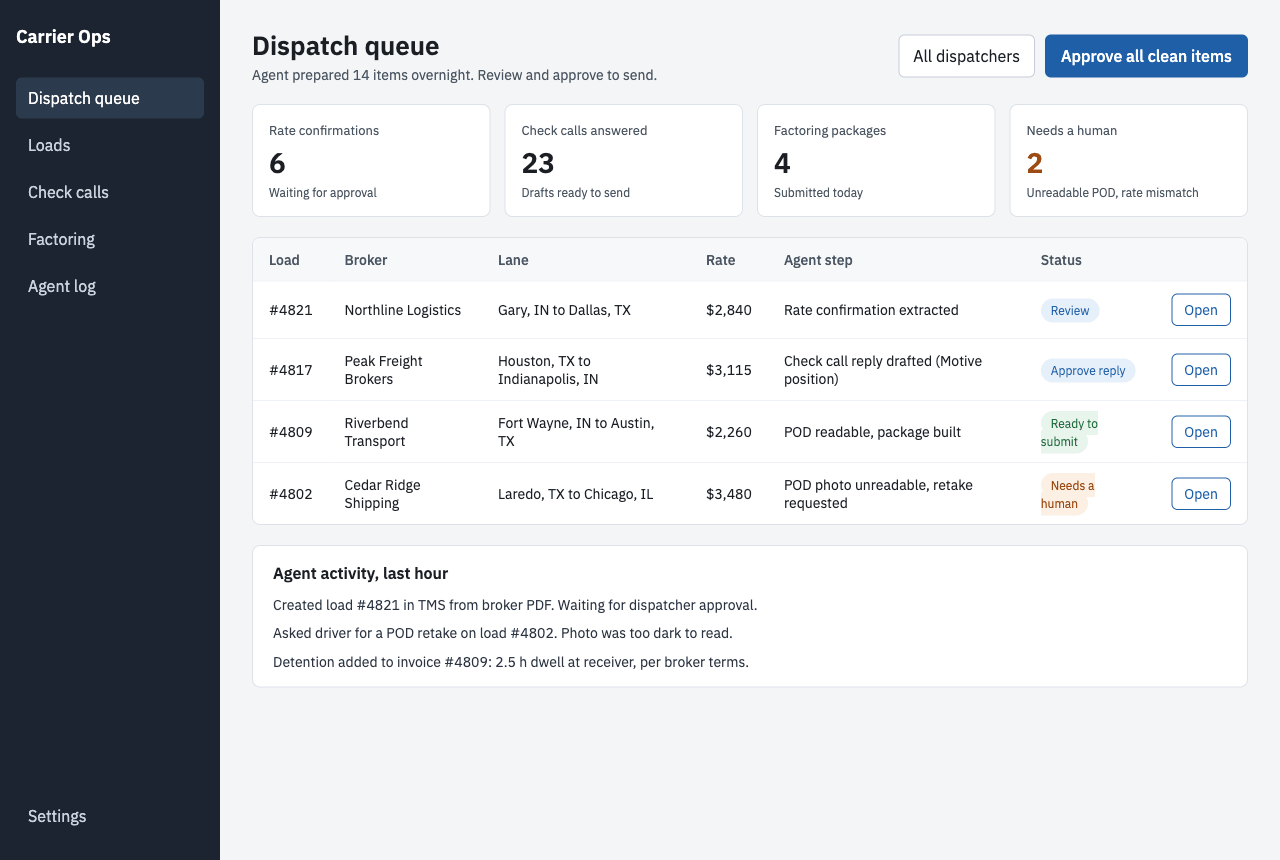Click Gary, IN to Dallas, TX lane
1280x860 pixels.
point(564,310)
